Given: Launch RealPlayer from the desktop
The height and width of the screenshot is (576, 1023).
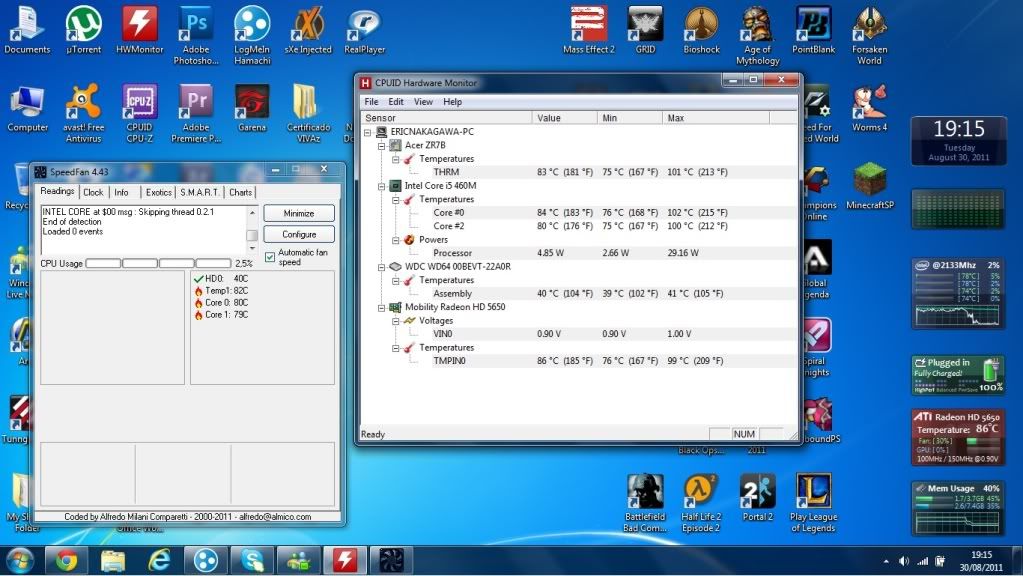Looking at the screenshot, I should click(364, 30).
